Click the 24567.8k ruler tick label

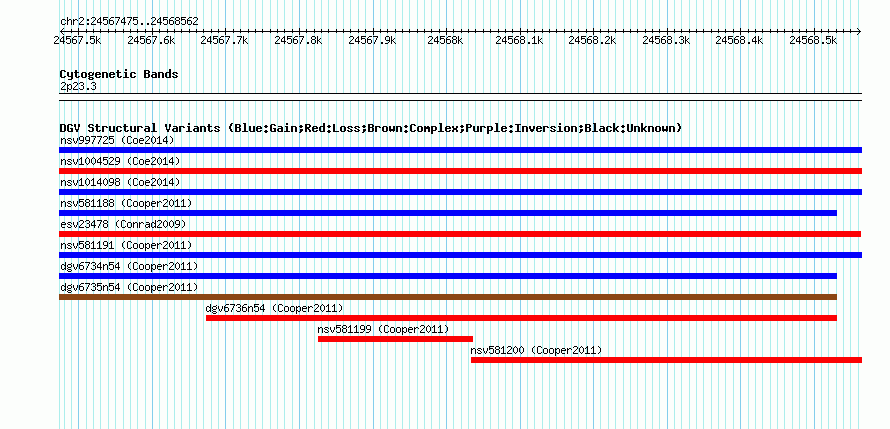pos(298,40)
